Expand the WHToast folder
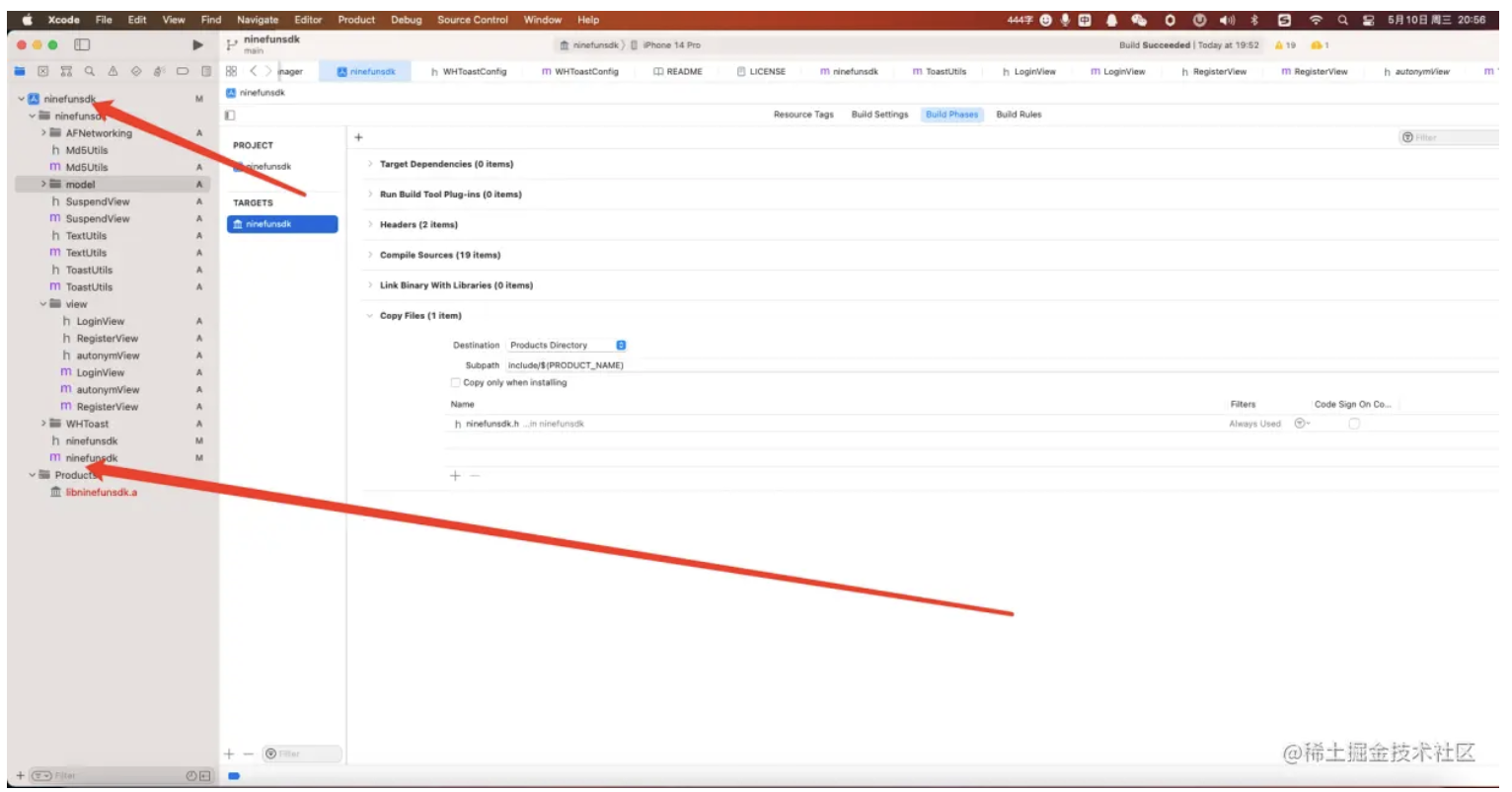Image resolution: width=1512 pixels, height=792 pixels. pyautogui.click(x=43, y=424)
